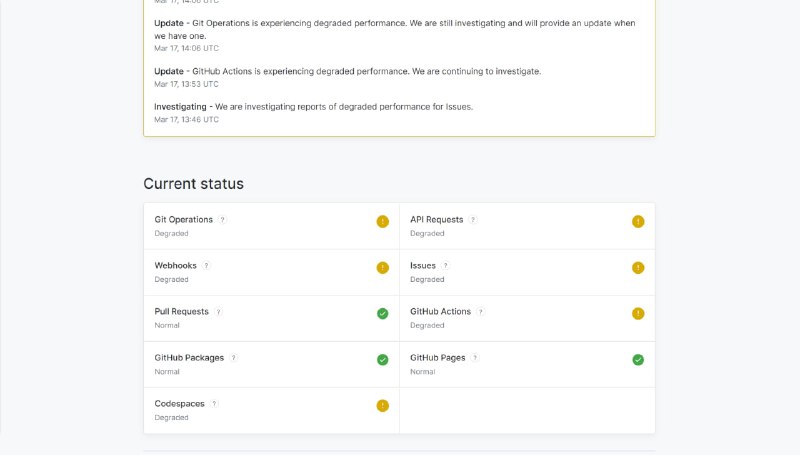The width and height of the screenshot is (800, 455).
Task: Select the Issues component name
Action: click(x=423, y=266)
